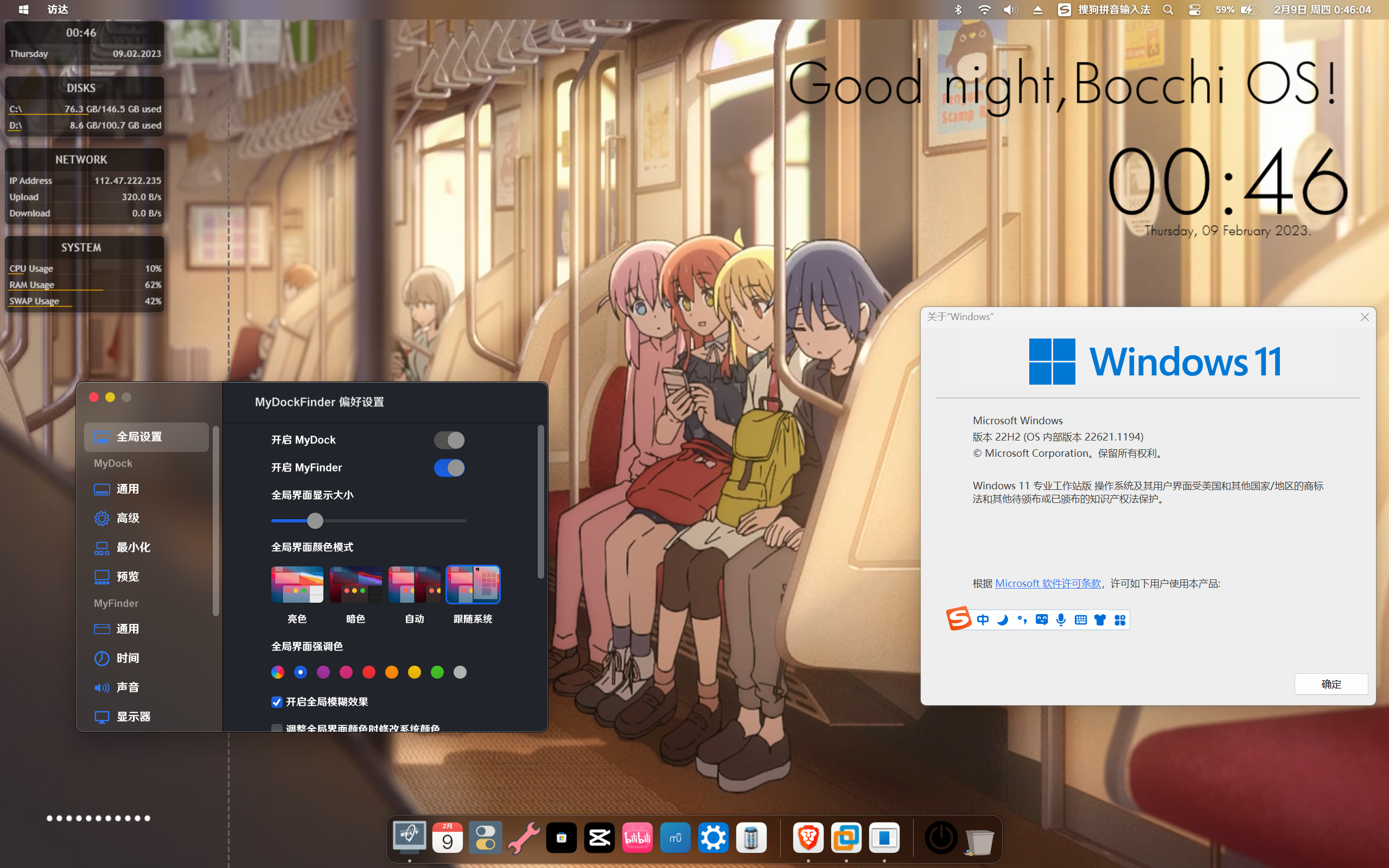The width and height of the screenshot is (1389, 868).
Task: Click the Sogou S logo on the input toolbar
Action: (x=959, y=619)
